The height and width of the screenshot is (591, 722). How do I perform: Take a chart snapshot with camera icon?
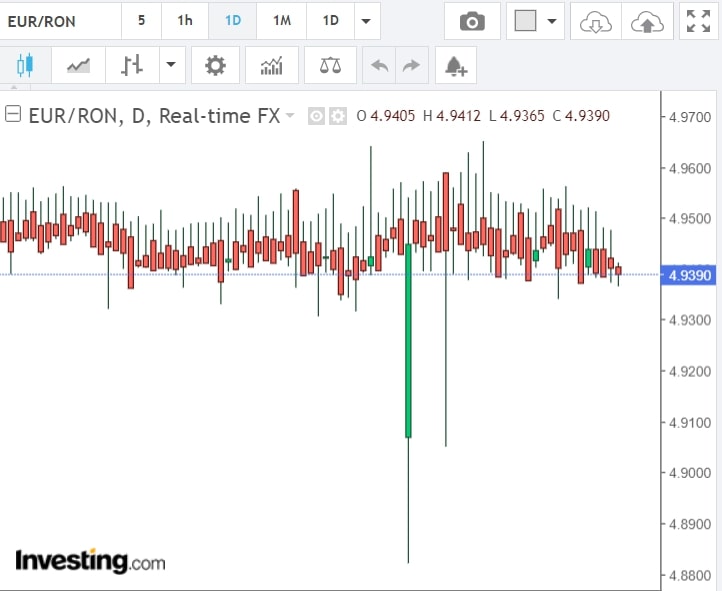(472, 21)
